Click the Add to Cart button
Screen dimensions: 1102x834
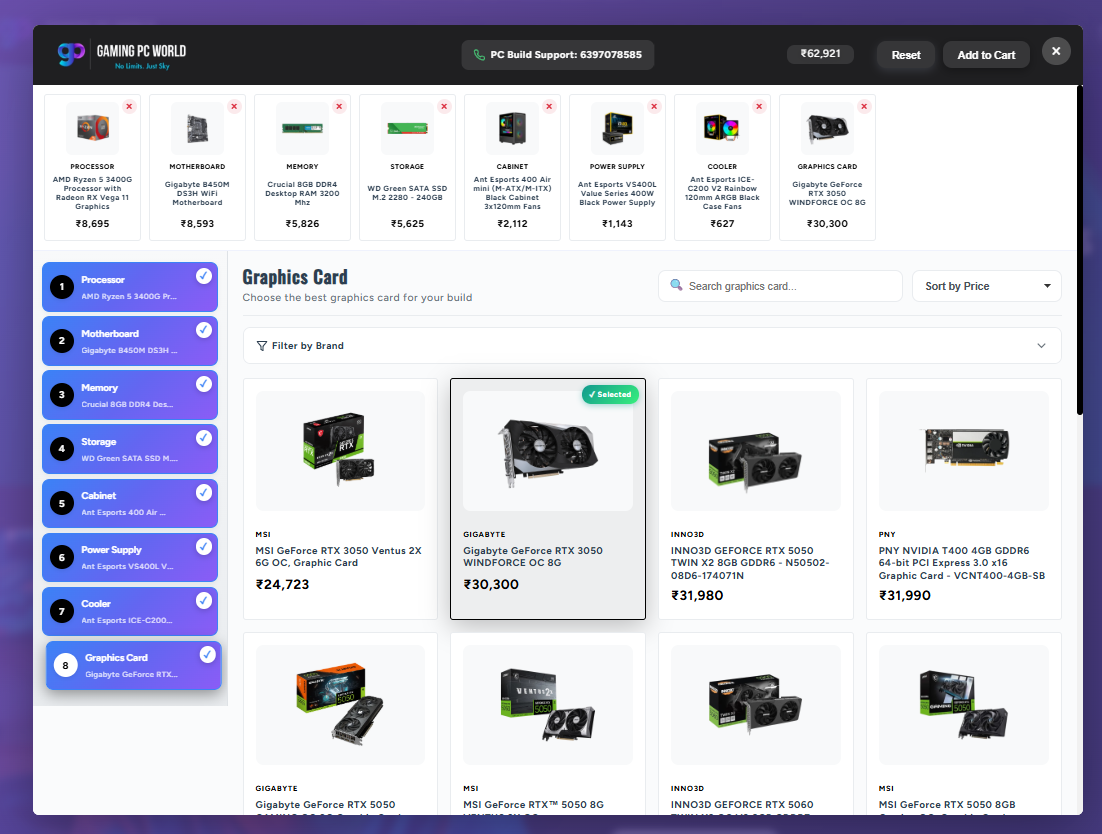click(986, 55)
